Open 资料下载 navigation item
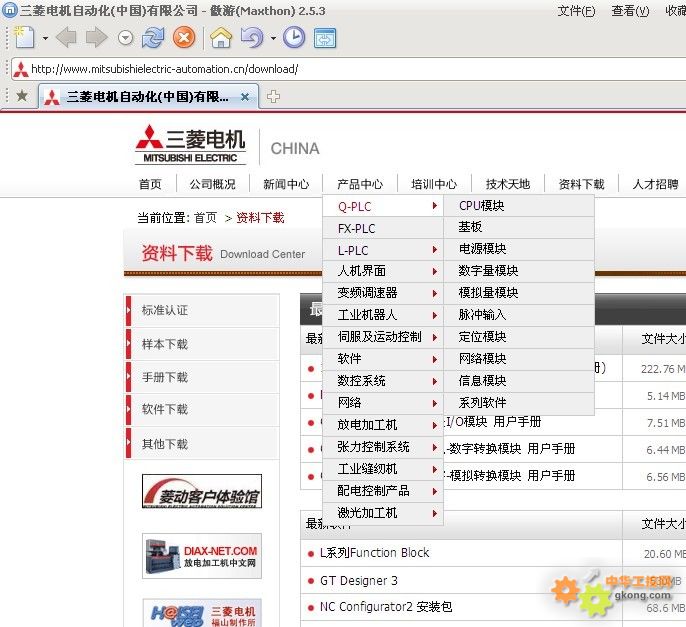Viewport: 686px width, 627px height. (x=581, y=184)
